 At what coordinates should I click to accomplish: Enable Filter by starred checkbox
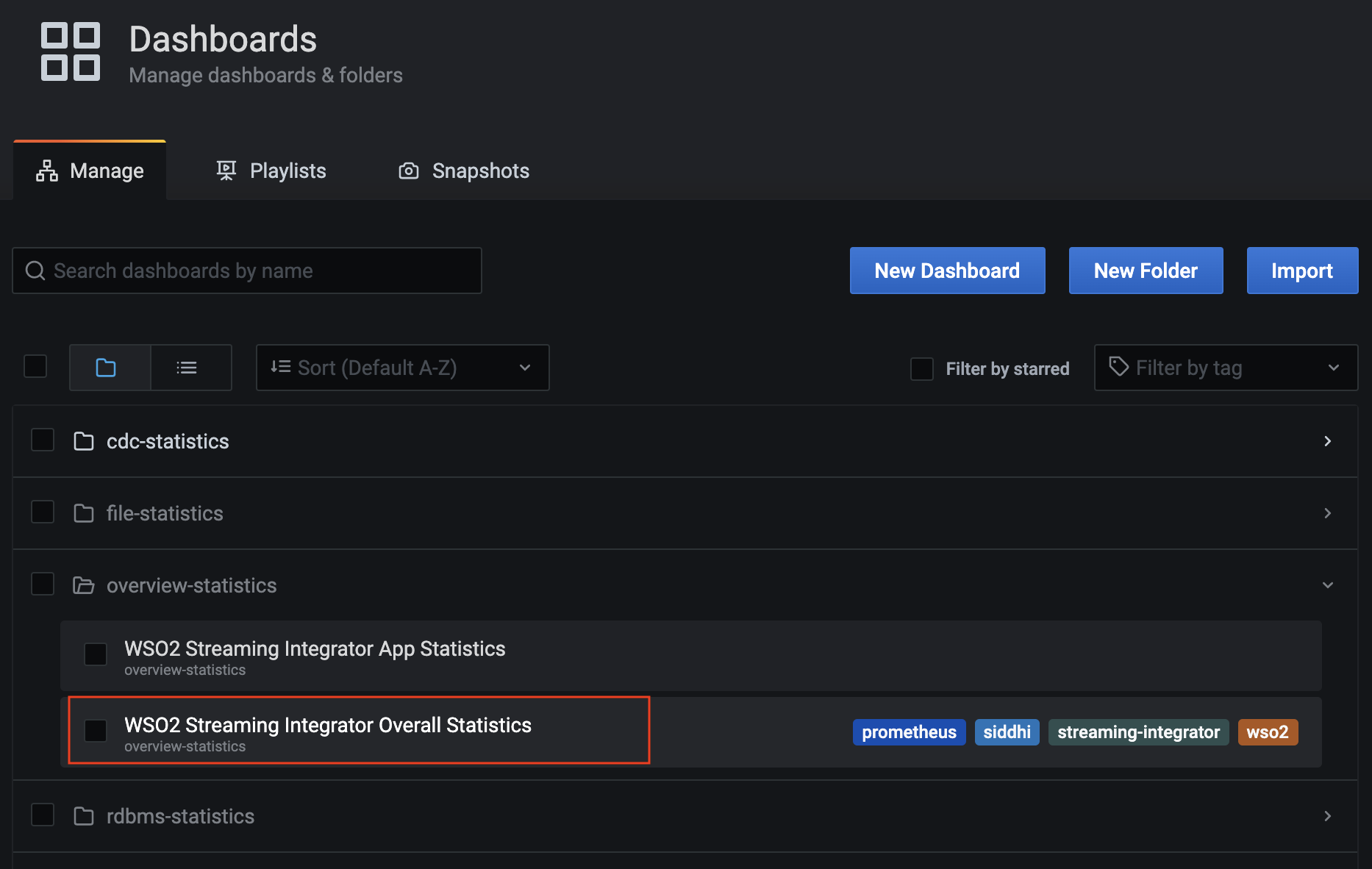click(x=922, y=368)
